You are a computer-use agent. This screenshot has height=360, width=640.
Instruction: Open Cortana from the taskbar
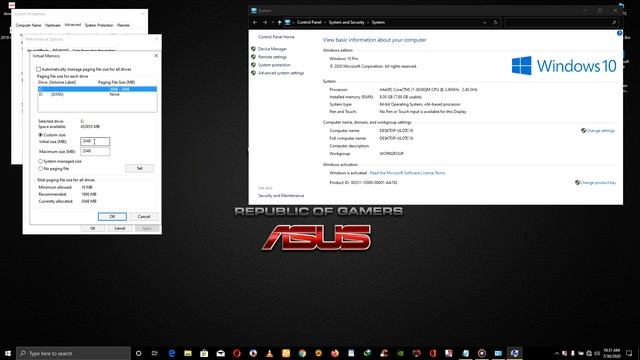pos(138,353)
